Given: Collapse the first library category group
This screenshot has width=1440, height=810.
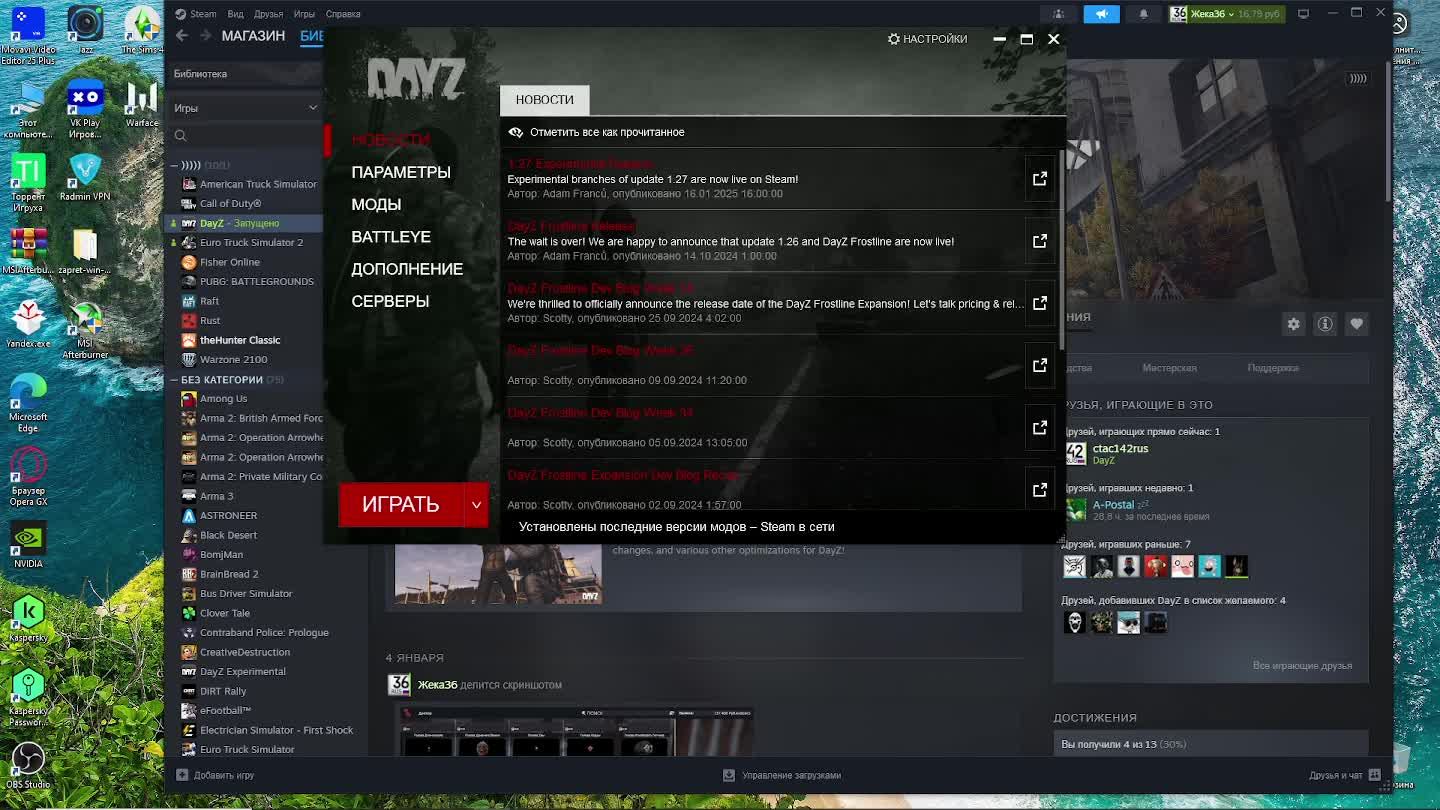Looking at the screenshot, I should 174,165.
